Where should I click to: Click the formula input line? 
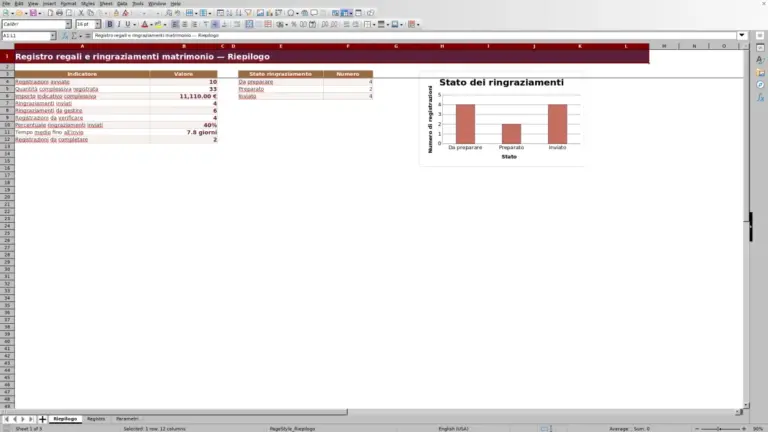pos(414,36)
